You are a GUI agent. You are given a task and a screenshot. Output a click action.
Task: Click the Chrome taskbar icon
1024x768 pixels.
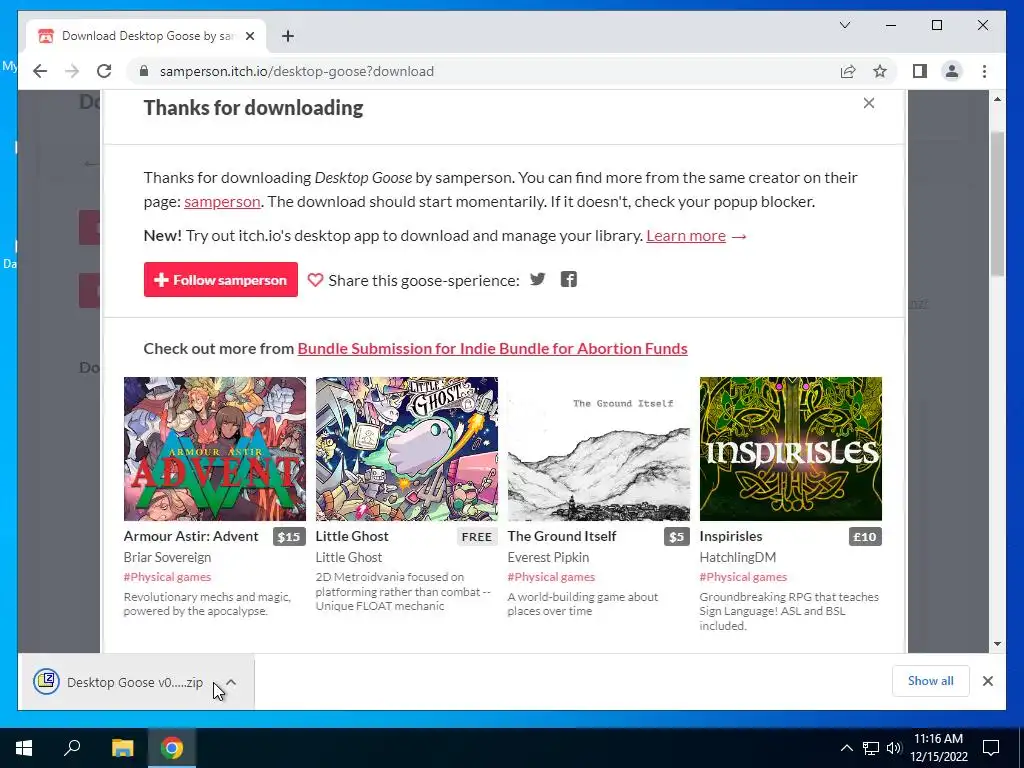pos(172,748)
